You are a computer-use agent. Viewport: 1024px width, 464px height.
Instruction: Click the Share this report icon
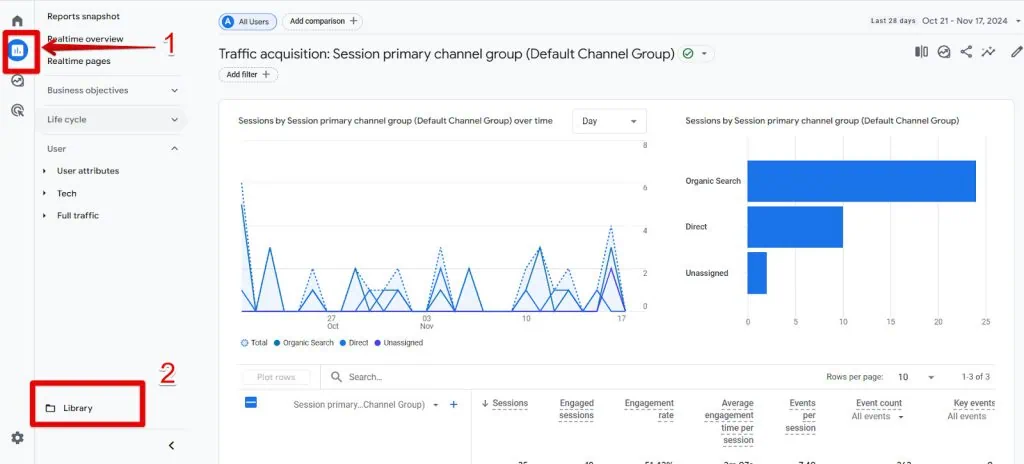point(966,53)
